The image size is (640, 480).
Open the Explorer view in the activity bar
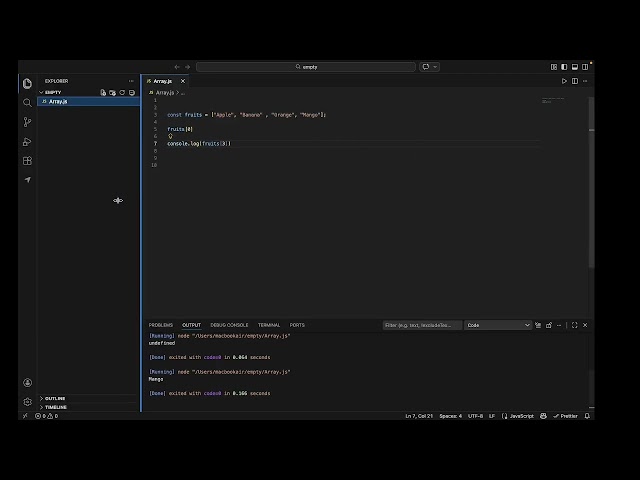click(x=27, y=83)
